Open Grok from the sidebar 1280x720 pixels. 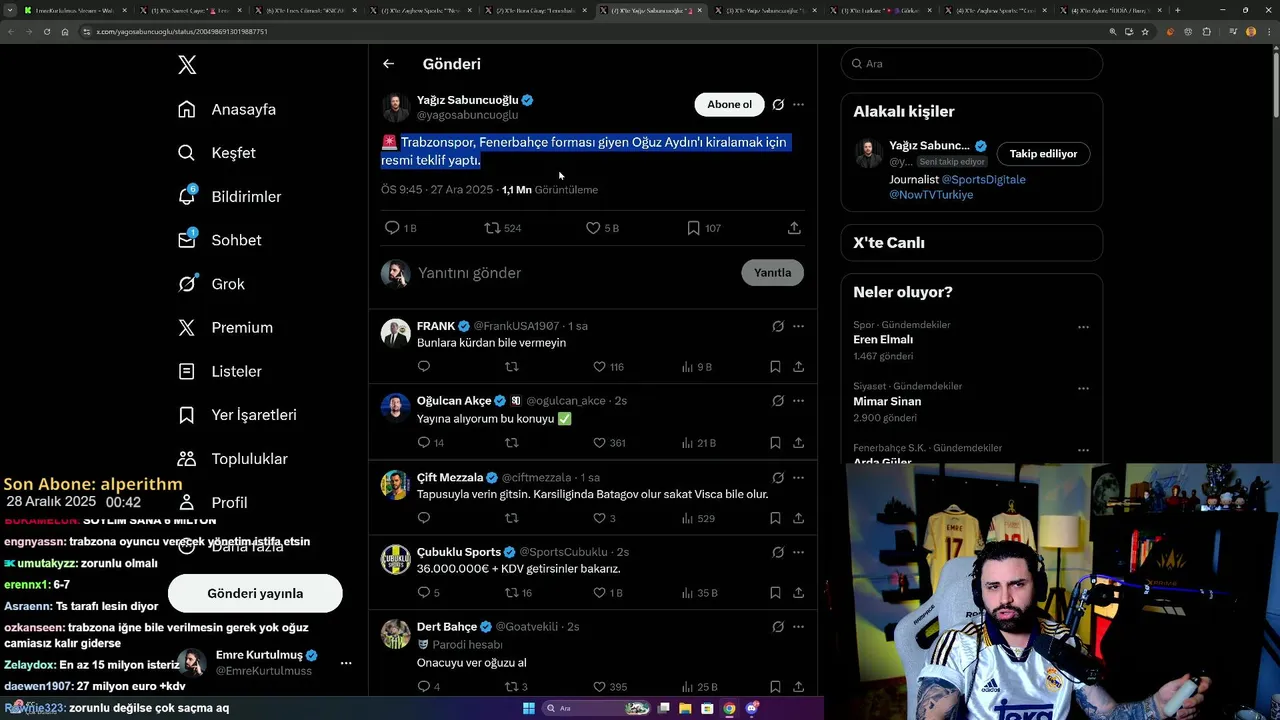tap(211, 284)
